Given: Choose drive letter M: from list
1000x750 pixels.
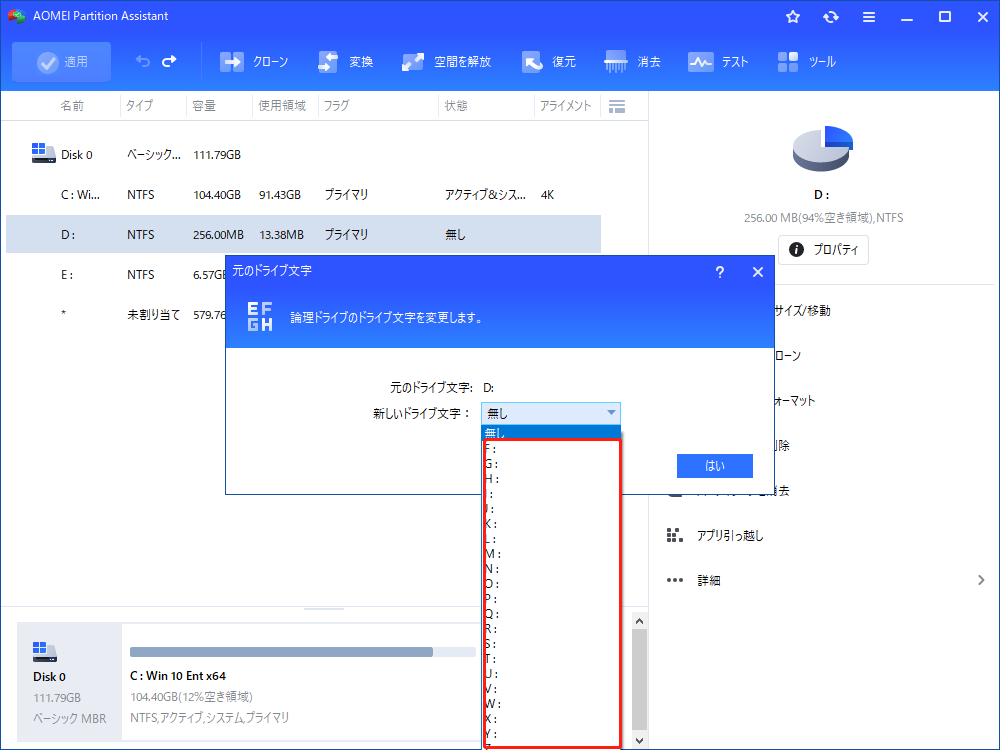Looking at the screenshot, I should [551, 554].
